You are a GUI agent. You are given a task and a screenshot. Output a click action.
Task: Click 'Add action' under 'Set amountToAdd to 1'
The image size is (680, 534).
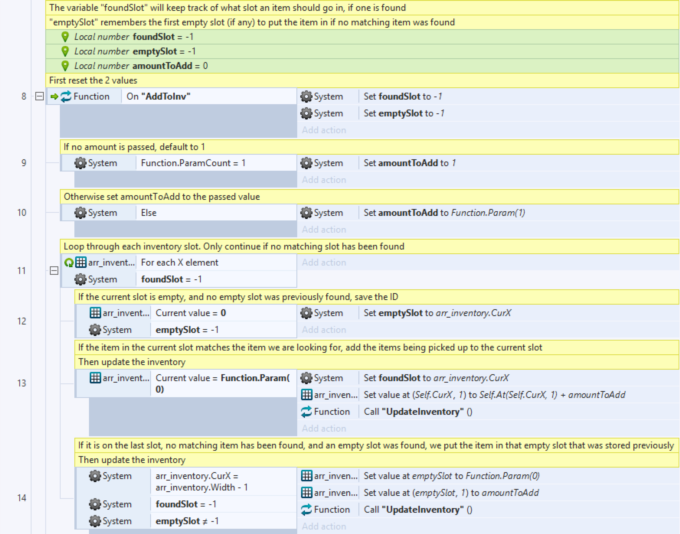pos(324,180)
